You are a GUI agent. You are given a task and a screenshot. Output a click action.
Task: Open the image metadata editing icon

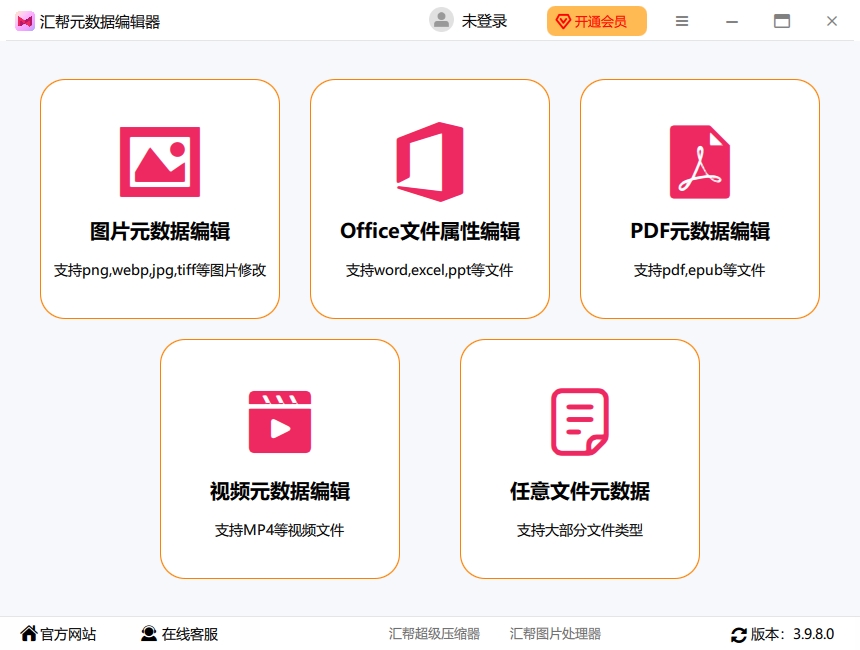tap(160, 162)
